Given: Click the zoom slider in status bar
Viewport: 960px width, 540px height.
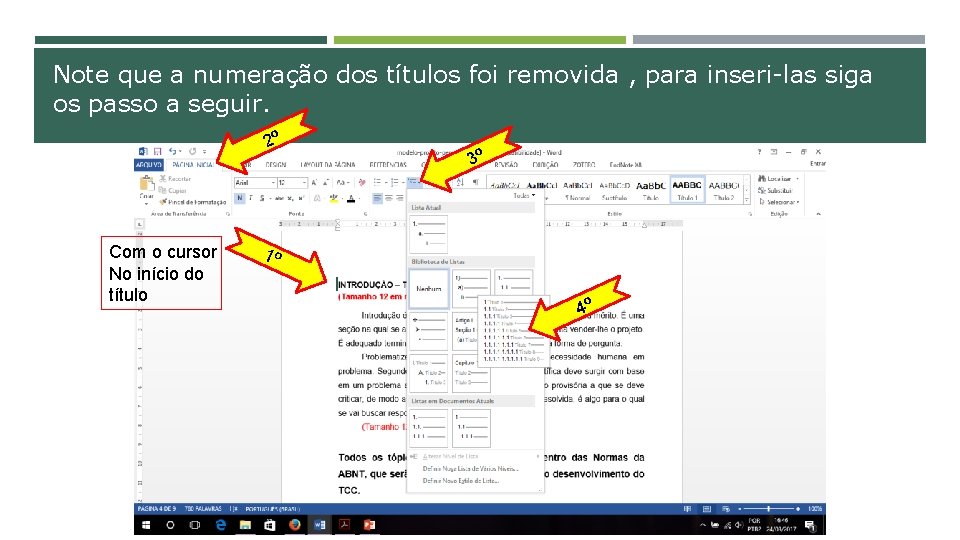Looking at the screenshot, I should [x=768, y=509].
